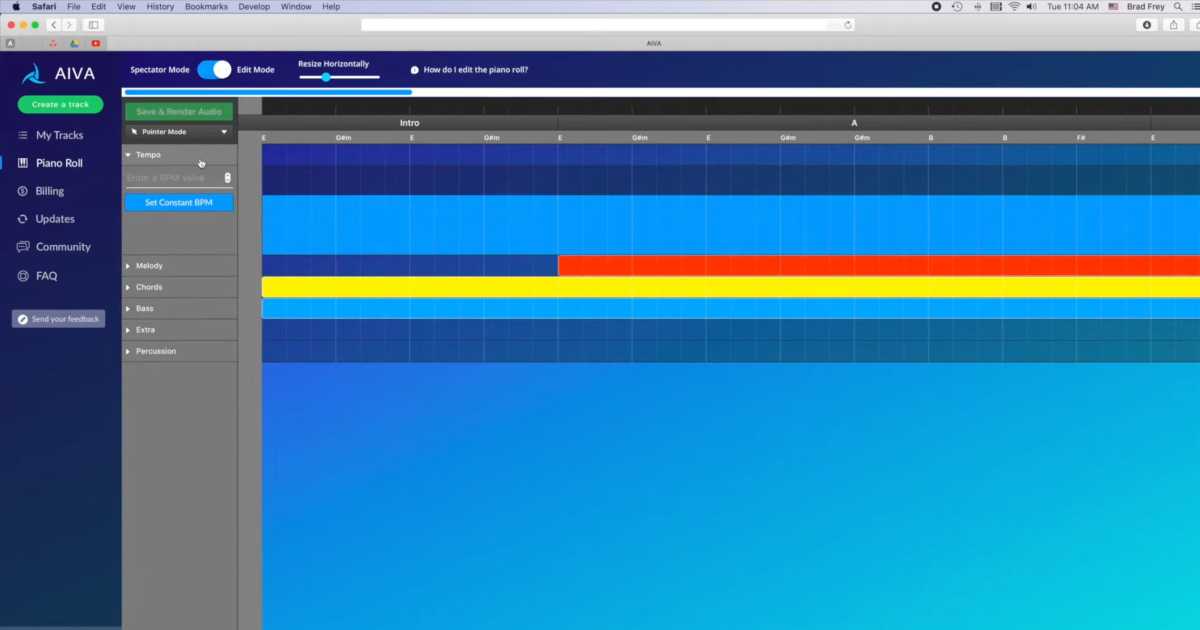Click the Safari forward arrow
1200x630 pixels.
click(69, 24)
